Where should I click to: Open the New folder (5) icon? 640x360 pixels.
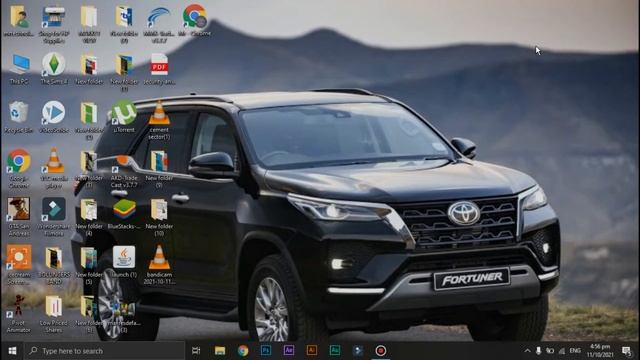[89, 264]
